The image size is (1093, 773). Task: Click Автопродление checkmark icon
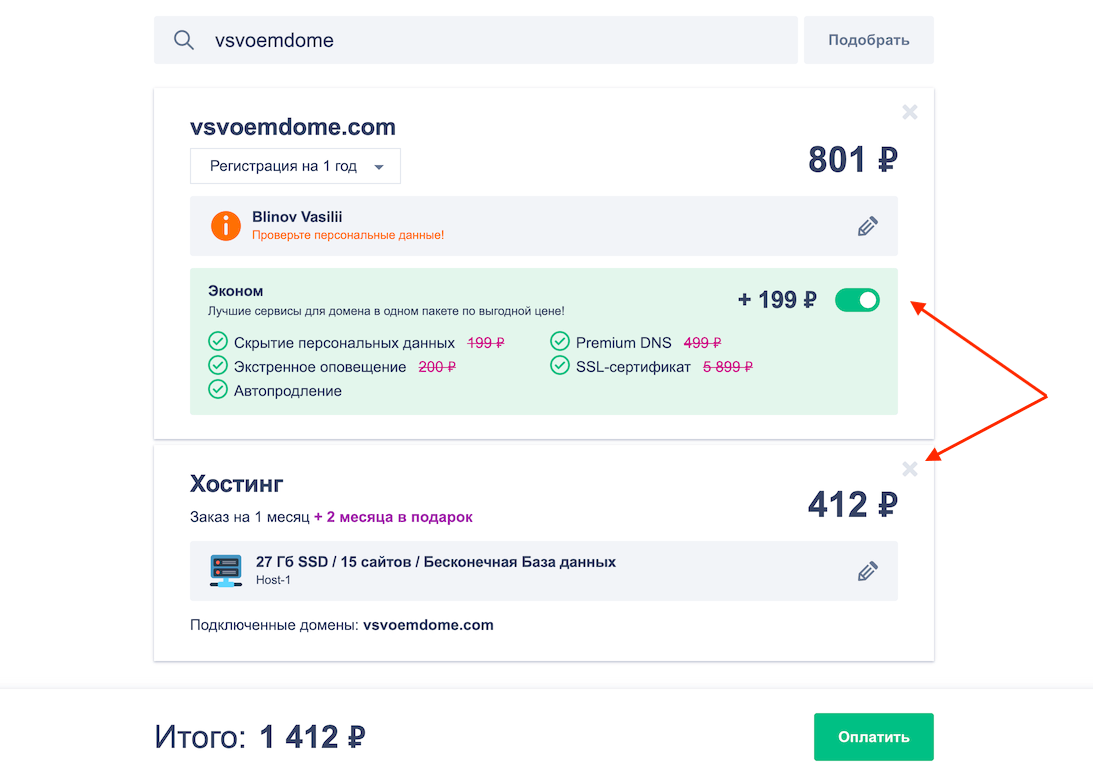click(218, 390)
